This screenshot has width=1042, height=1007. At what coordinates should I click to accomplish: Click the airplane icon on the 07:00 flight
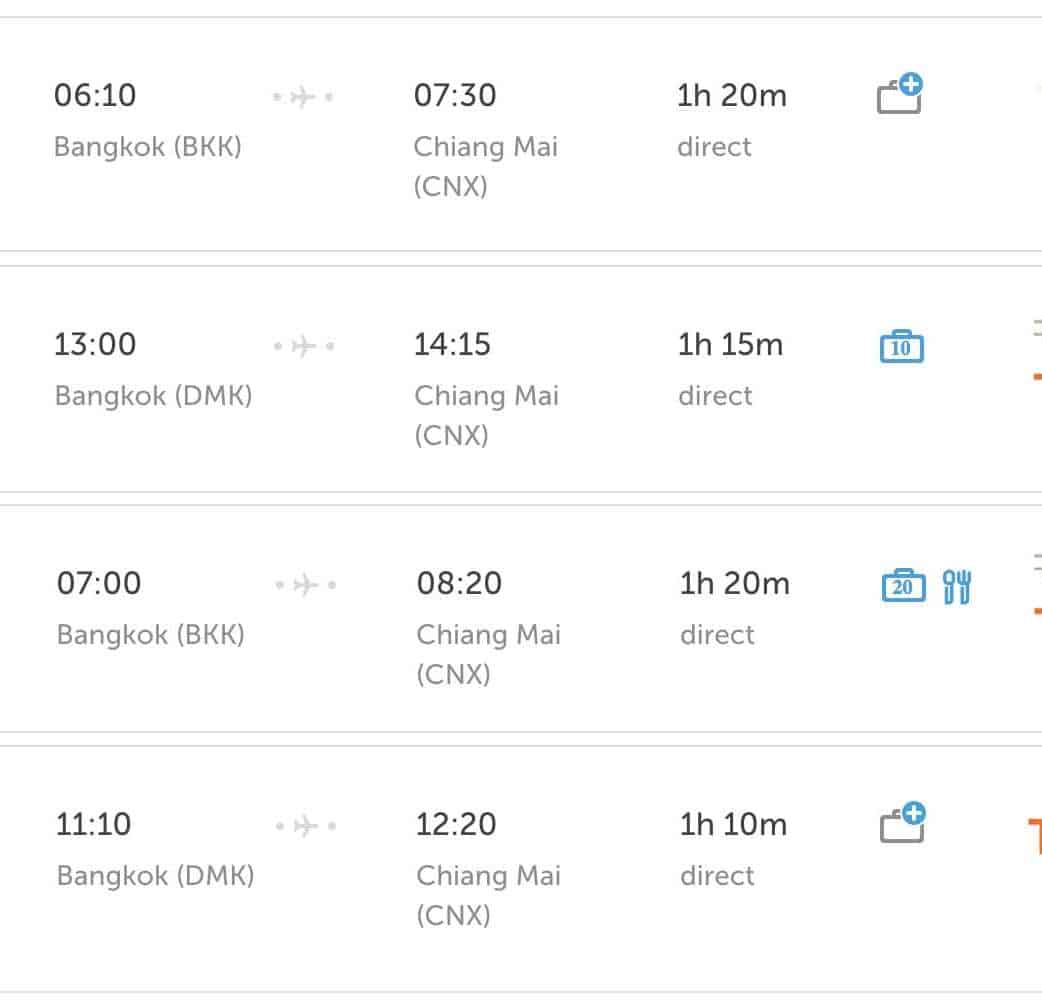305,585
